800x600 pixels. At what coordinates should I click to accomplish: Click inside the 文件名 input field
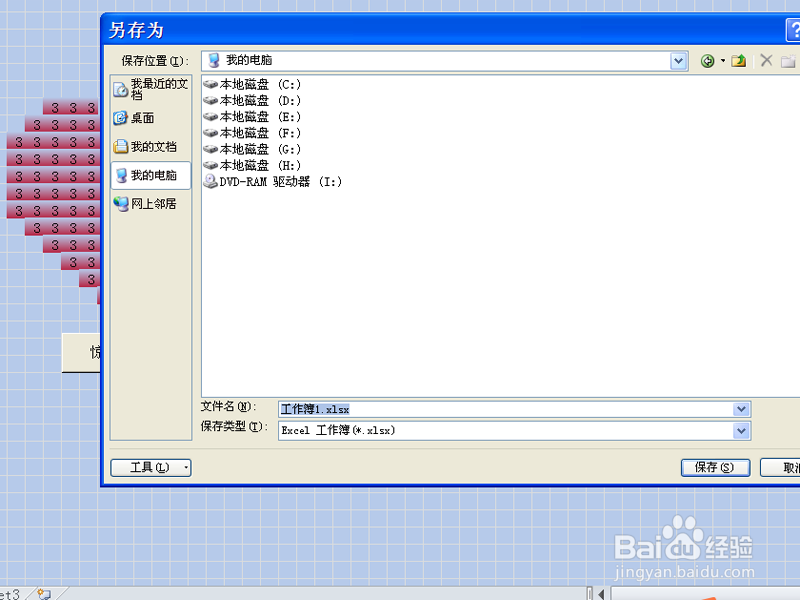coord(450,409)
